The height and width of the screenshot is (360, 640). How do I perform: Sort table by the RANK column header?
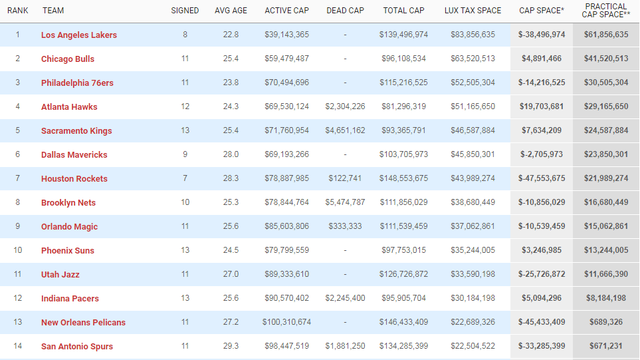[18, 11]
